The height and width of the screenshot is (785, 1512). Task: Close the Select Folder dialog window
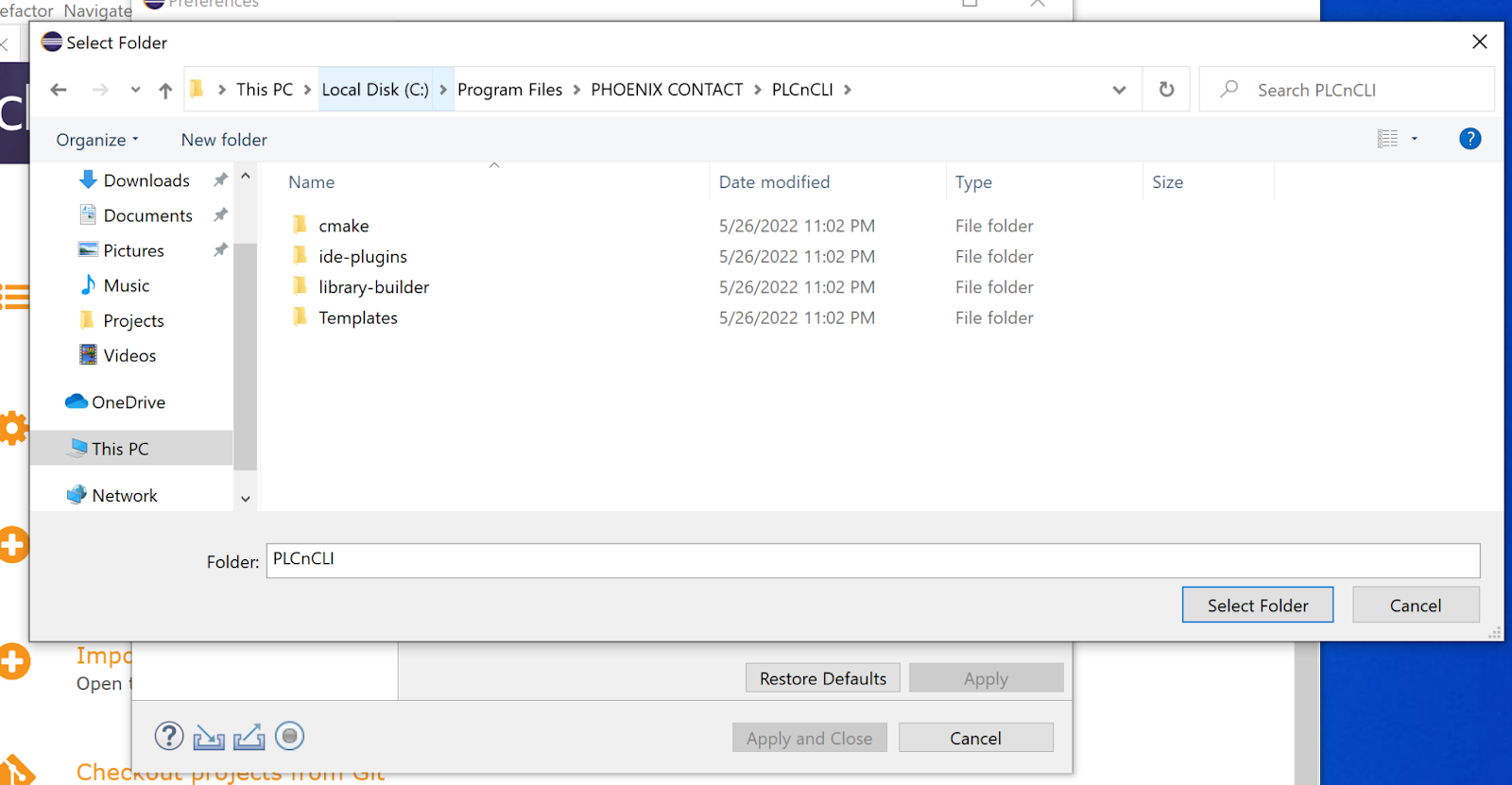[x=1480, y=42]
